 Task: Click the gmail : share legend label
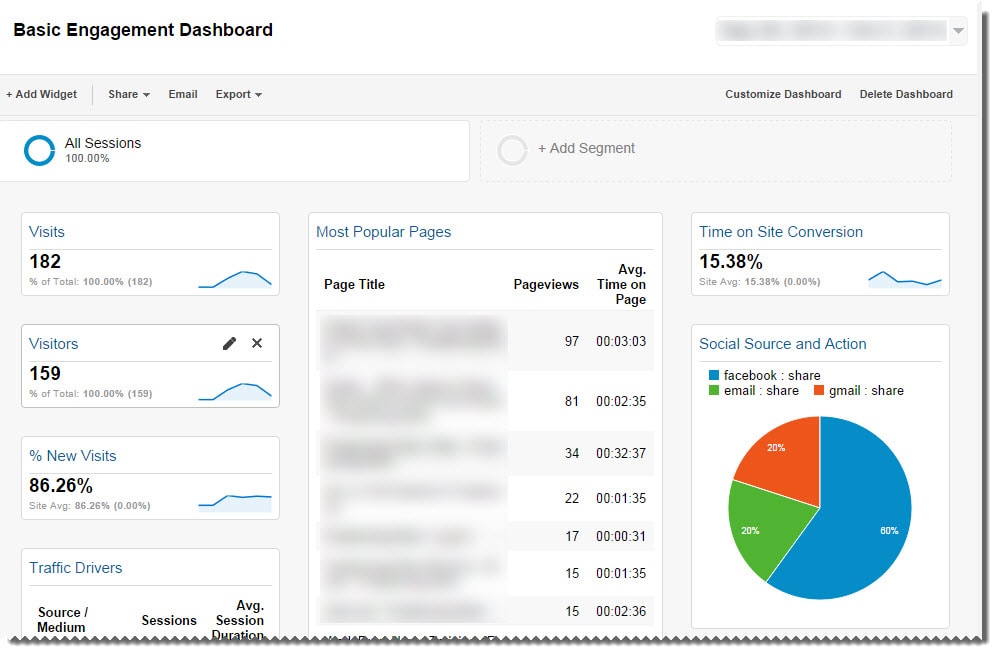coord(866,390)
